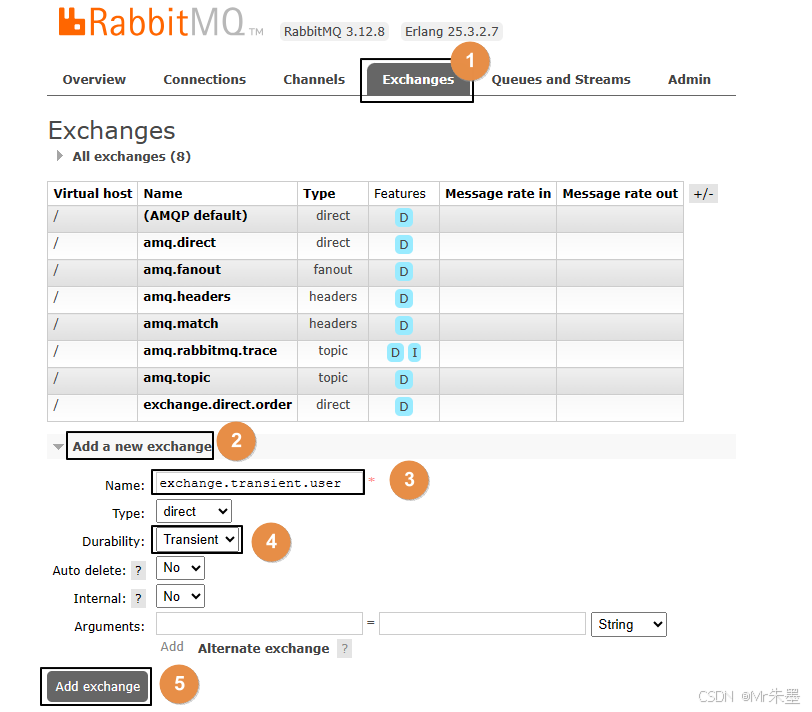Screen dimensions: 812x712
Task: Click the D badge of exchange.direct.order
Action: coord(404,406)
